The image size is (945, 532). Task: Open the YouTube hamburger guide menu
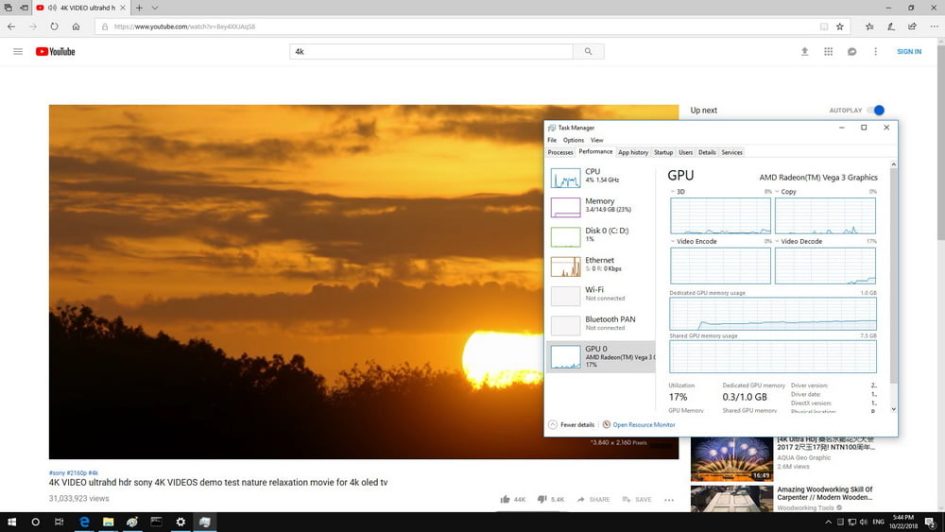click(x=17, y=51)
